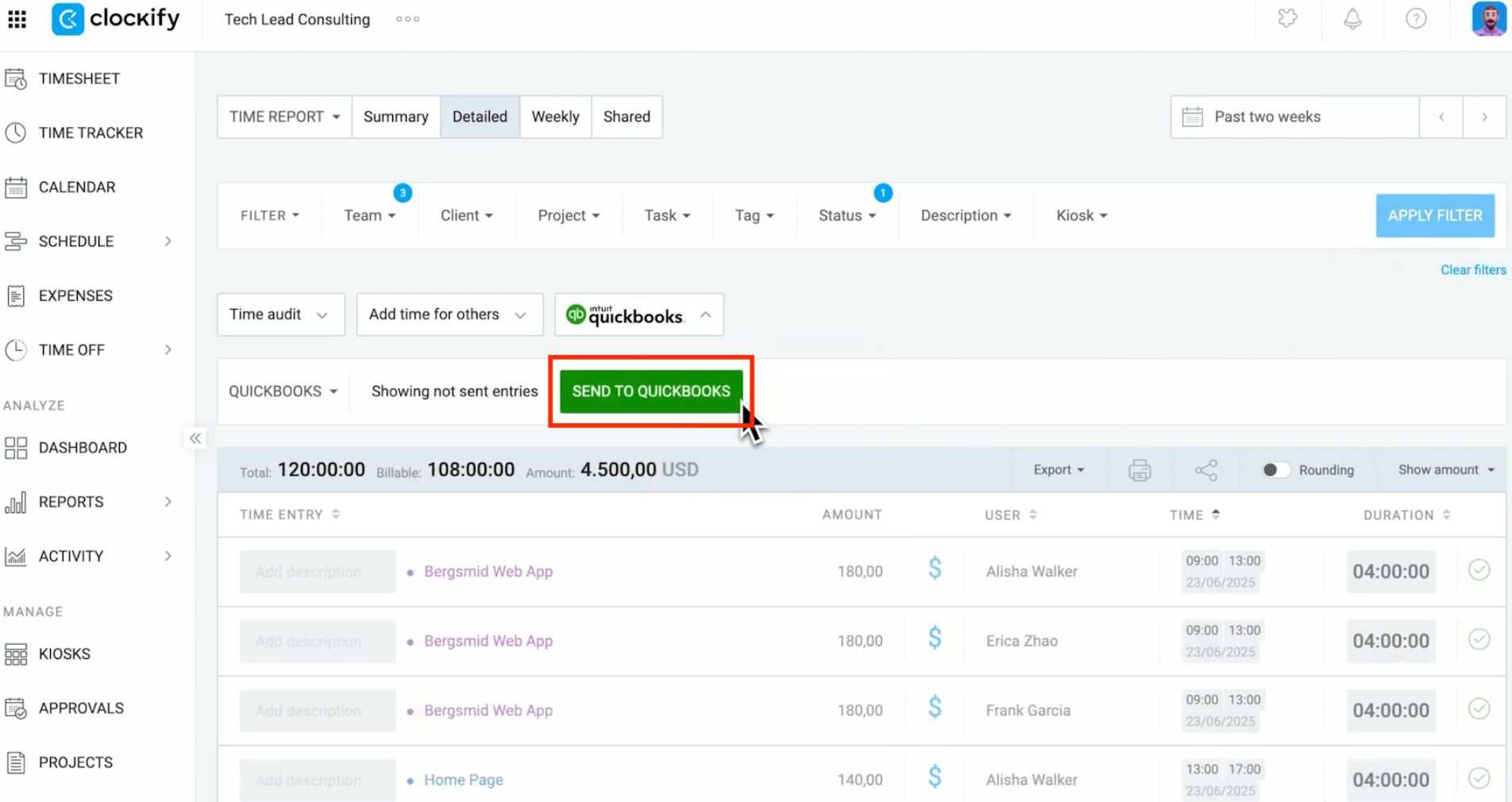Print the report using the printer icon
The width and height of the screenshot is (1512, 802).
point(1139,469)
